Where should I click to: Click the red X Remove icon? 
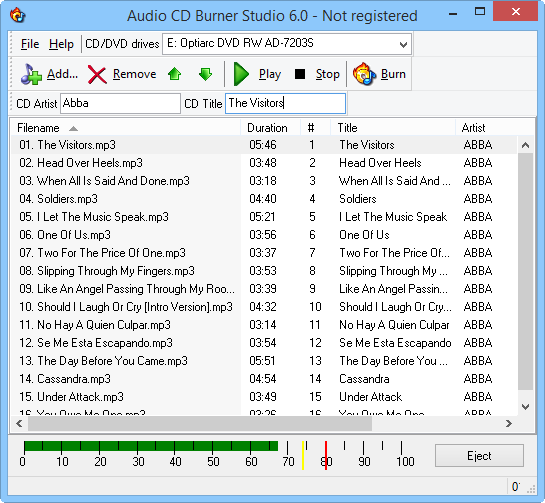[x=97, y=74]
